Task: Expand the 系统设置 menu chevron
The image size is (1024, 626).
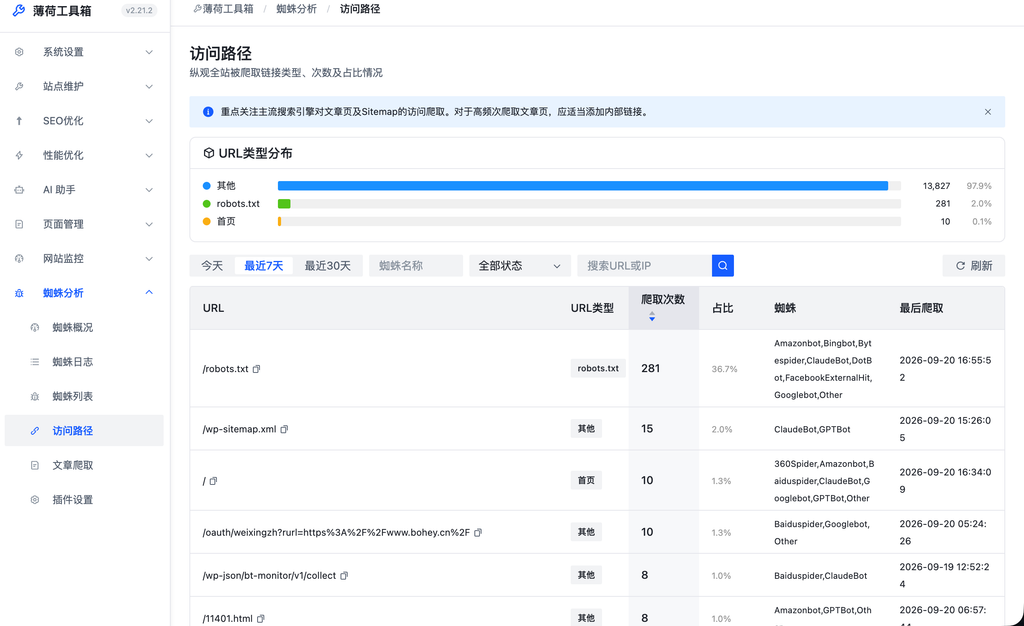Action: tap(149, 52)
